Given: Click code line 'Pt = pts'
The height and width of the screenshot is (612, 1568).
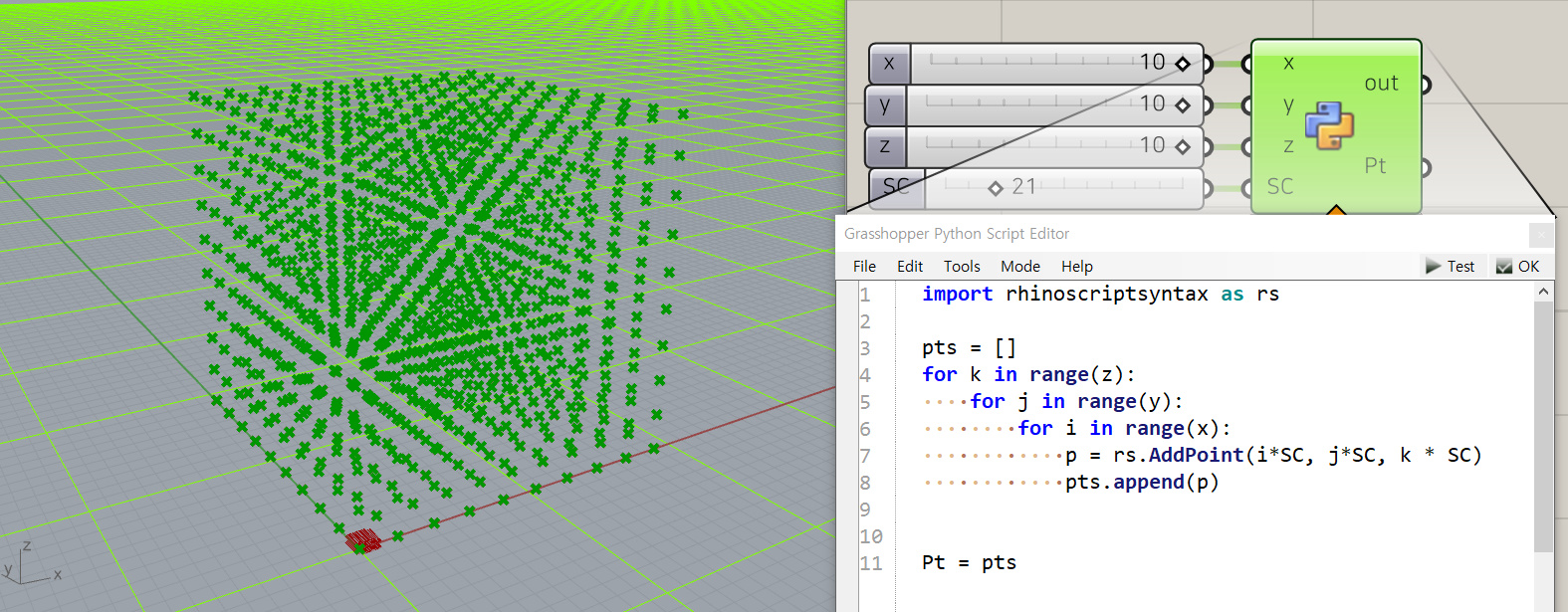Looking at the screenshot, I should [x=969, y=562].
